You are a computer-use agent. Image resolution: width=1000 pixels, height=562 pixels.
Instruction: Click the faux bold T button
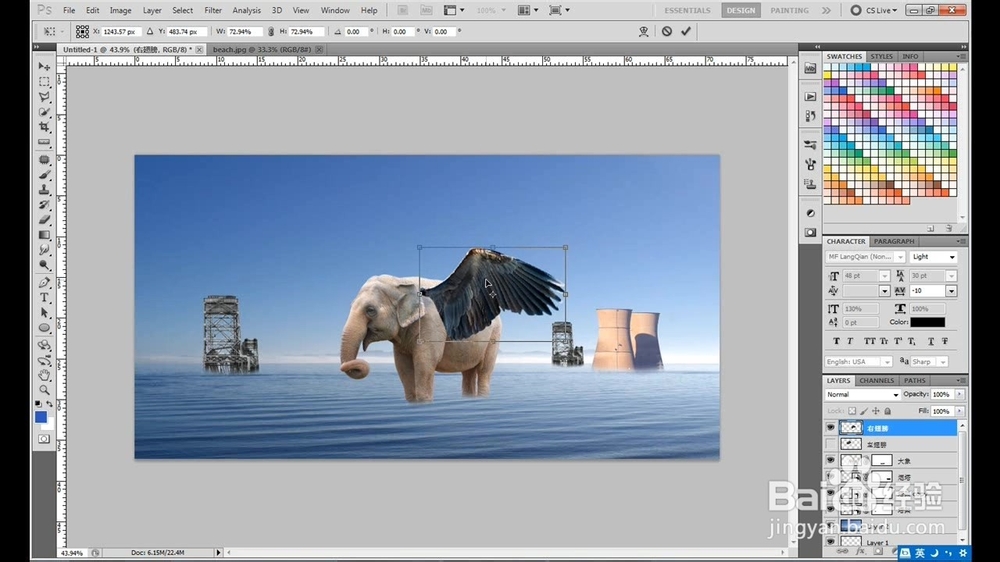837,341
